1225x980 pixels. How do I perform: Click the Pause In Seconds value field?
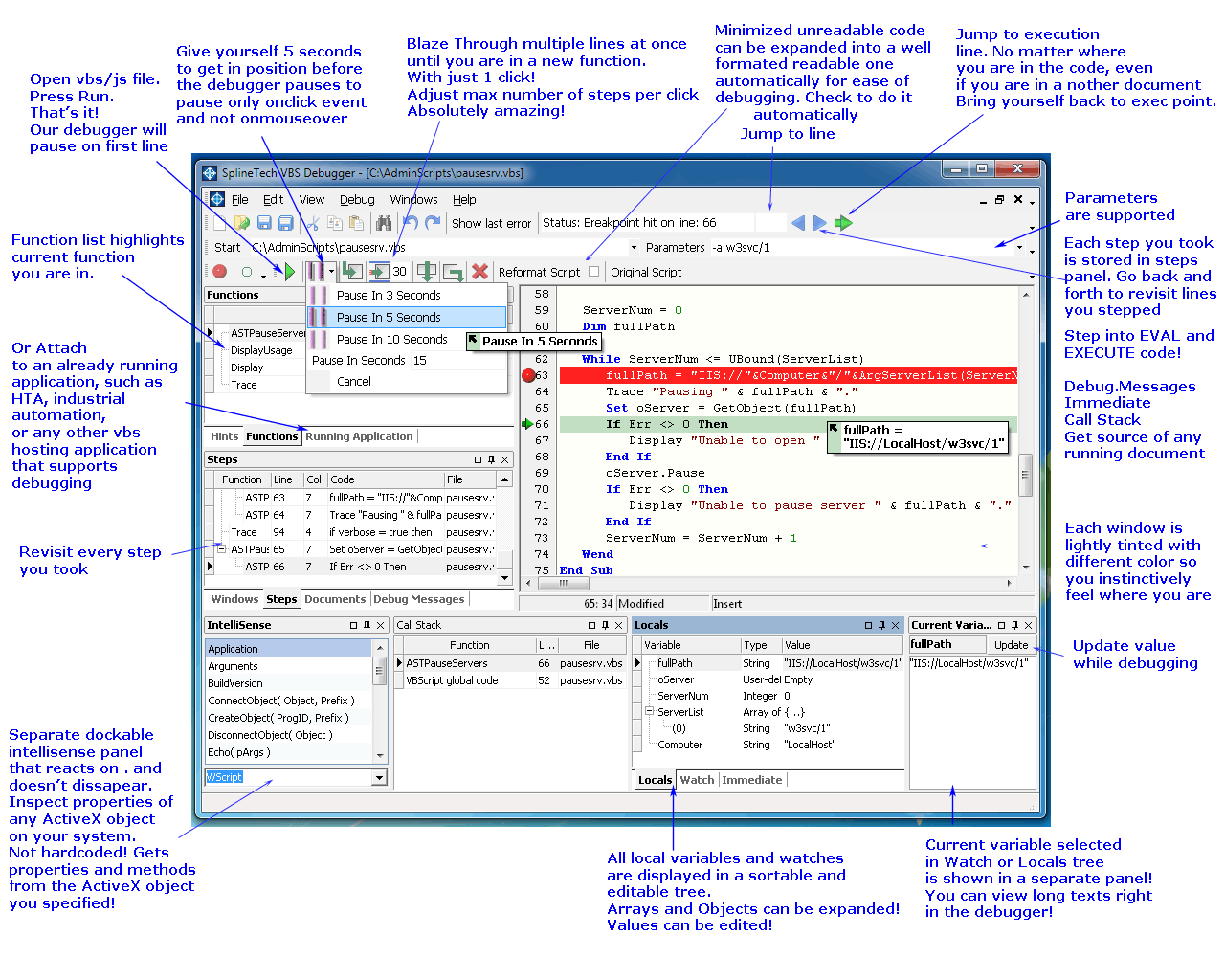click(457, 360)
